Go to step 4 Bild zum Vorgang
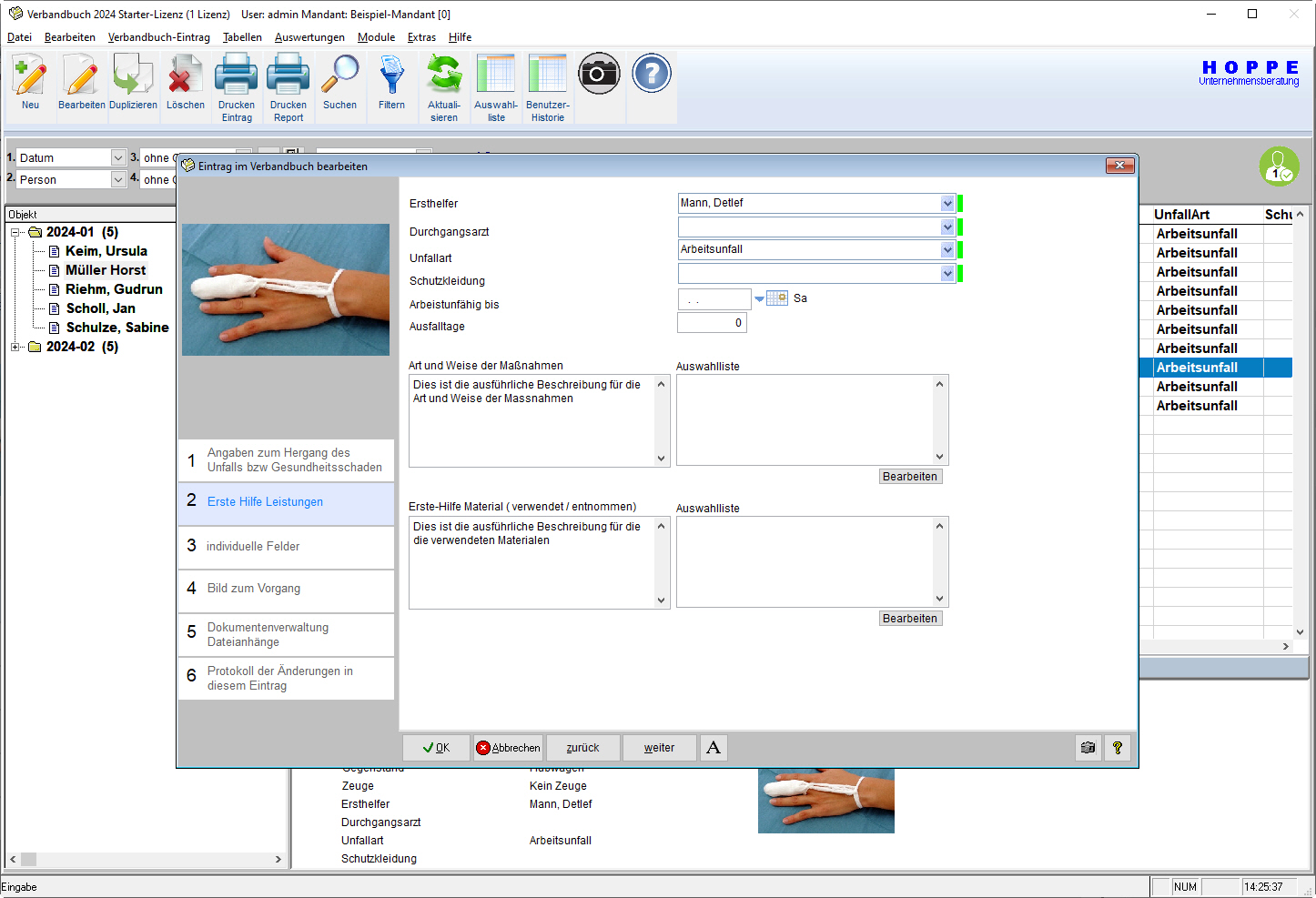The width and height of the screenshot is (1316, 898). pyautogui.click(x=286, y=590)
